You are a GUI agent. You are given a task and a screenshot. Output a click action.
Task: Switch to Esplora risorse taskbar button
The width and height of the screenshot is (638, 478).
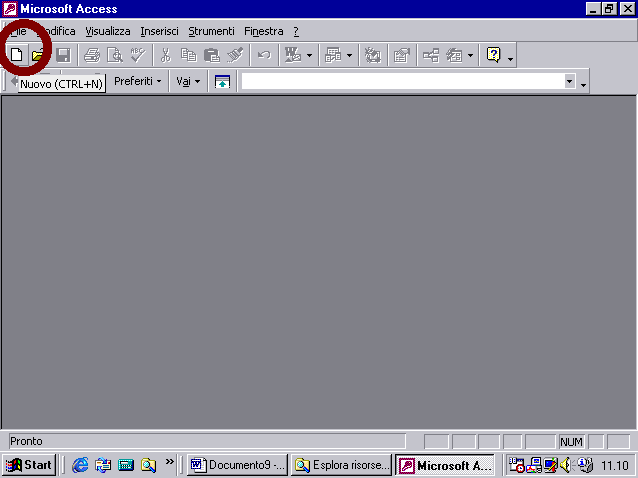(x=342, y=465)
